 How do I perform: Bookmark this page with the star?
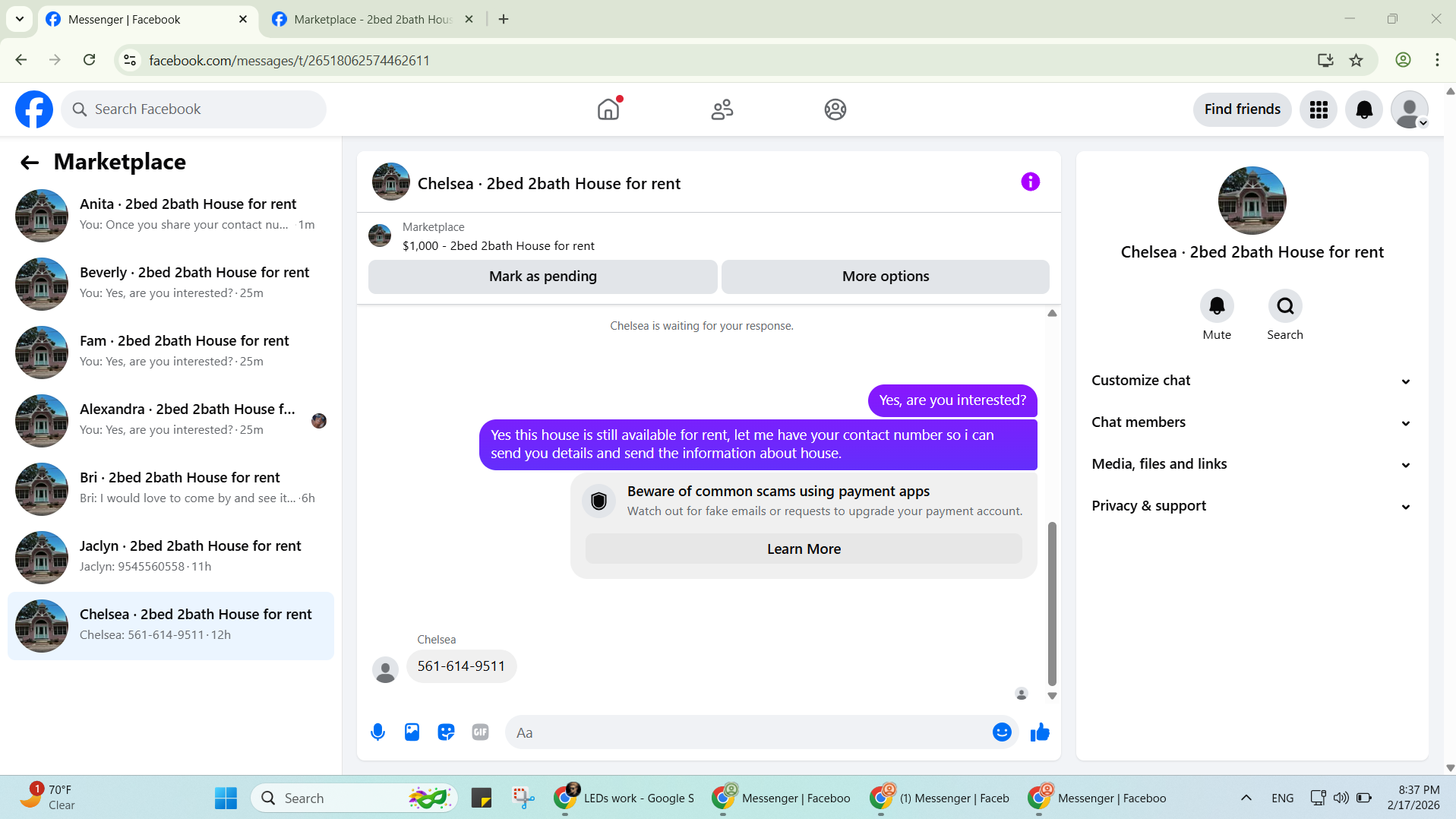pos(1356,60)
